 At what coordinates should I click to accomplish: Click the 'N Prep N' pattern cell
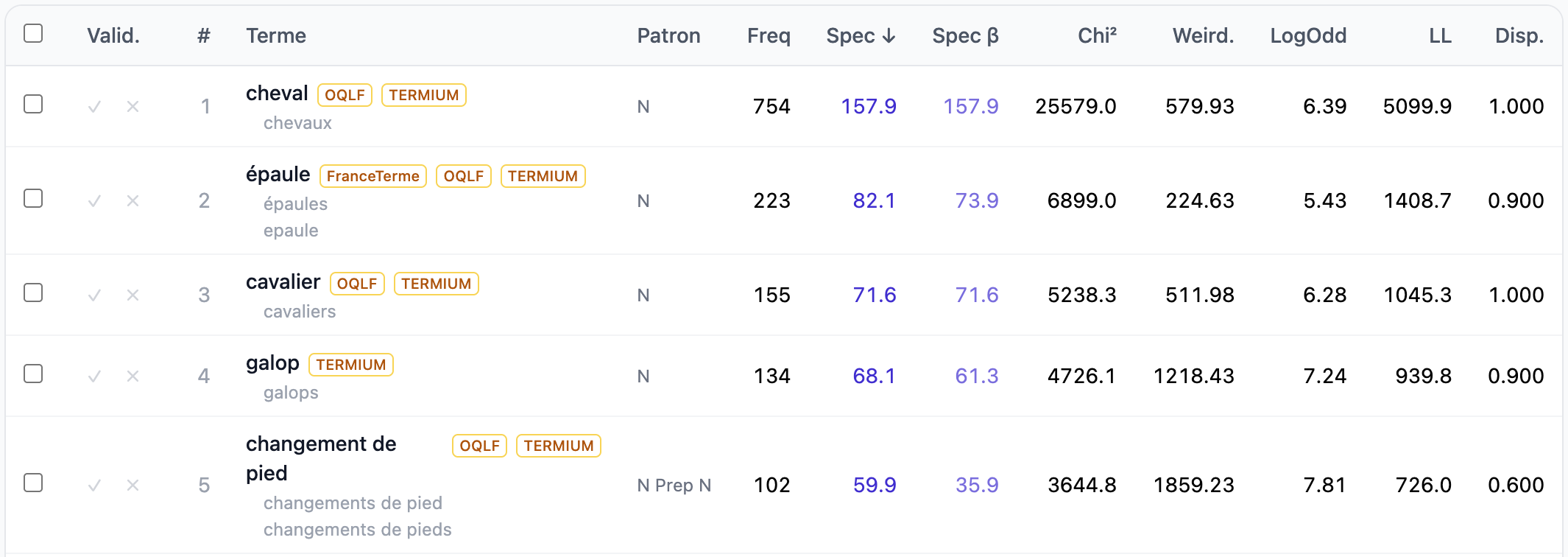(x=674, y=486)
